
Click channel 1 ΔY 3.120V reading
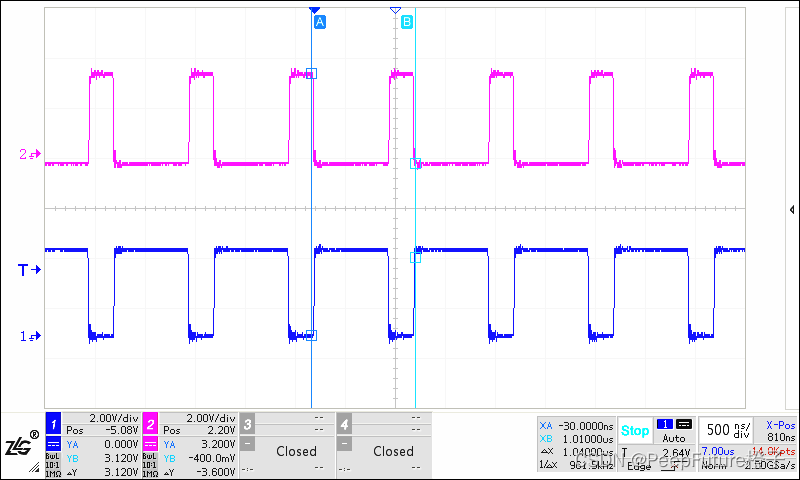103,472
